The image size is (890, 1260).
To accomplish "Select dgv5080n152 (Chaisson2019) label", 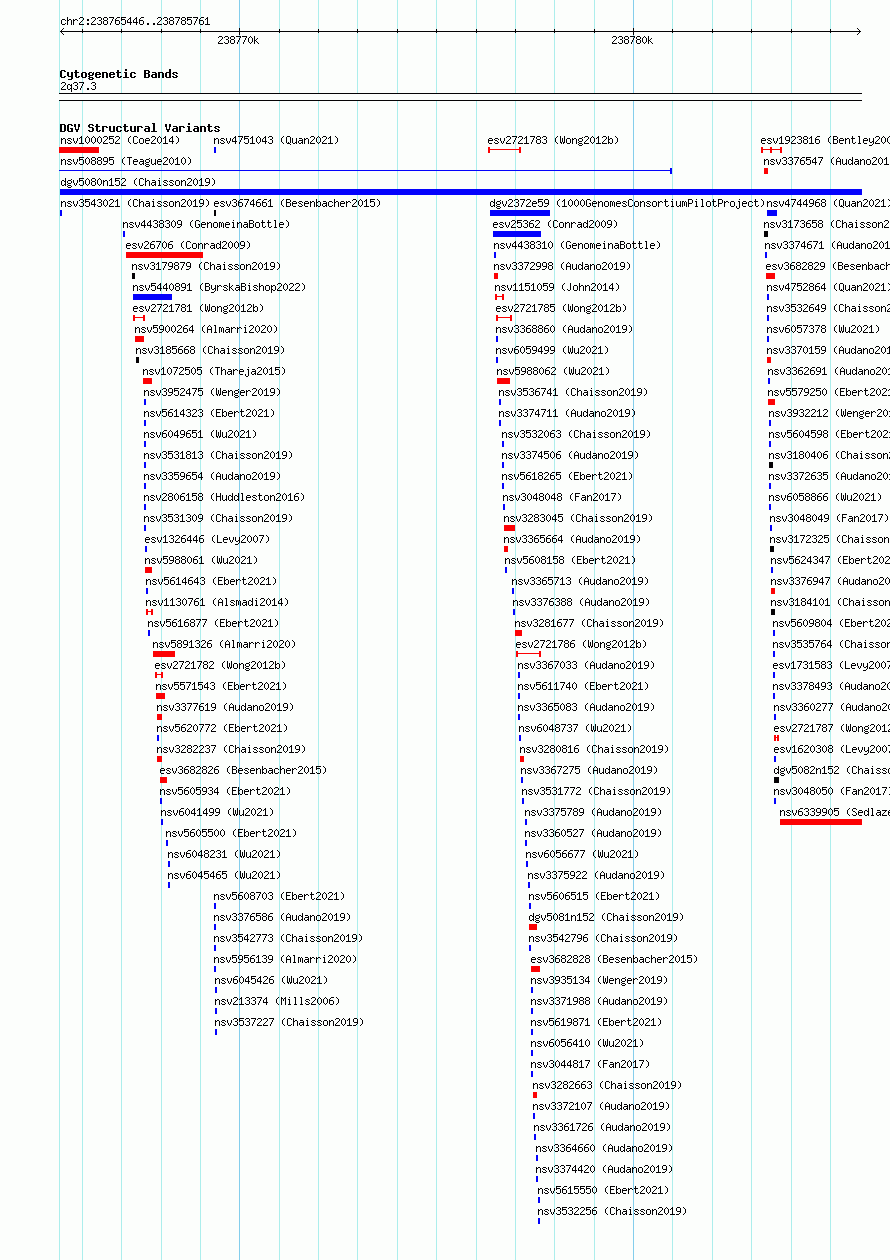I will 138,183.
